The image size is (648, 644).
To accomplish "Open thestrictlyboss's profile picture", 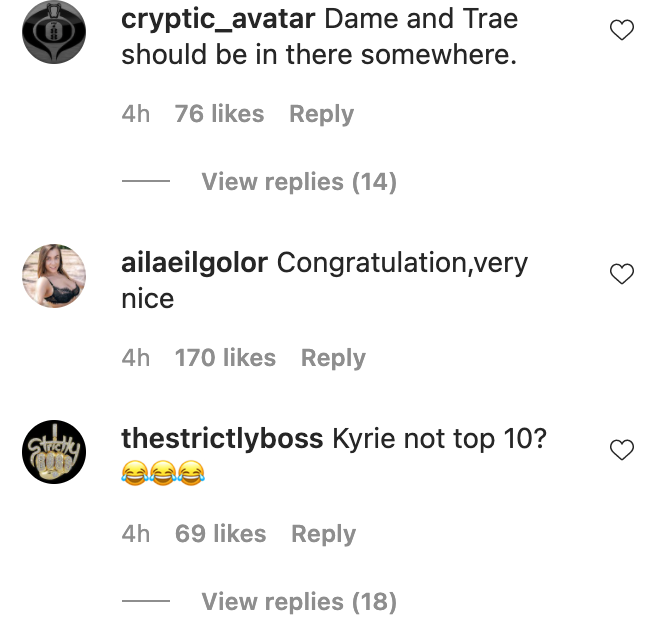I will point(53,452).
